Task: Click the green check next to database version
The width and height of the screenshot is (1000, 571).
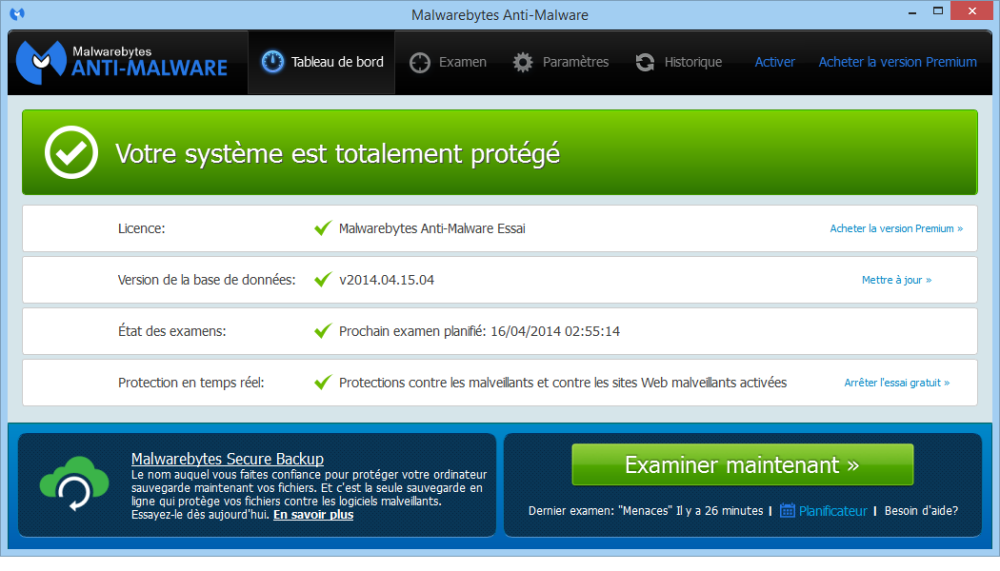Action: click(x=323, y=279)
